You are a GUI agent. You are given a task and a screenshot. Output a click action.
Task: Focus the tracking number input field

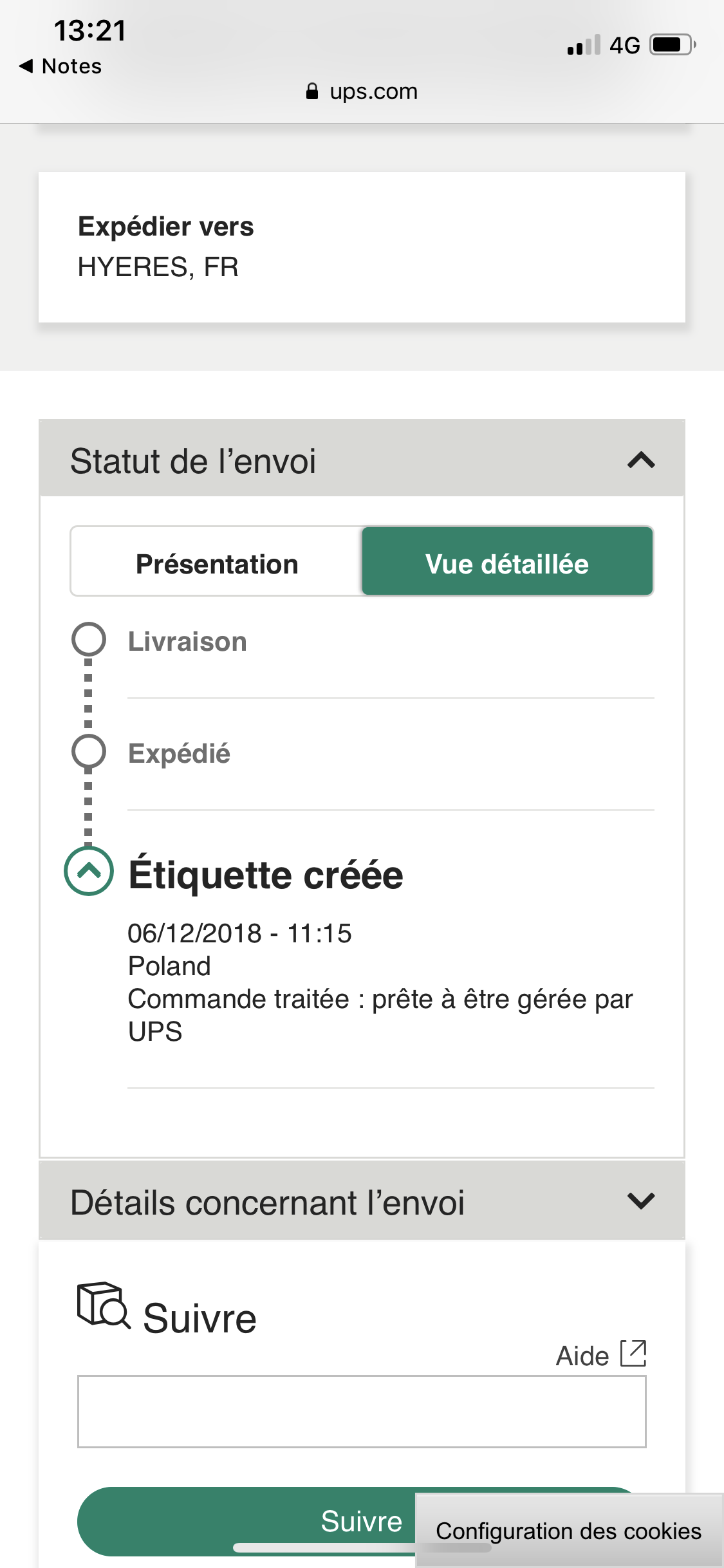(x=362, y=1412)
